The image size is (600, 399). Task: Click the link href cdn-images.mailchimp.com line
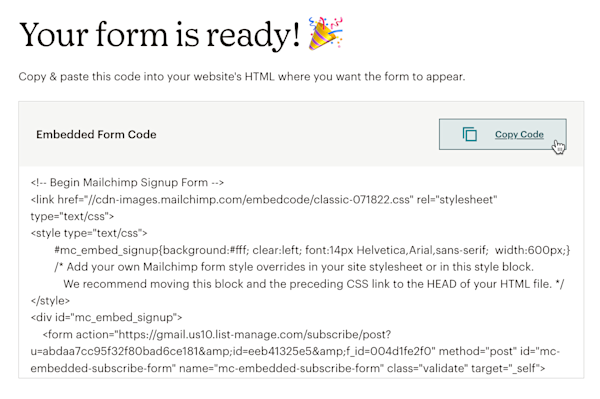[264, 200]
